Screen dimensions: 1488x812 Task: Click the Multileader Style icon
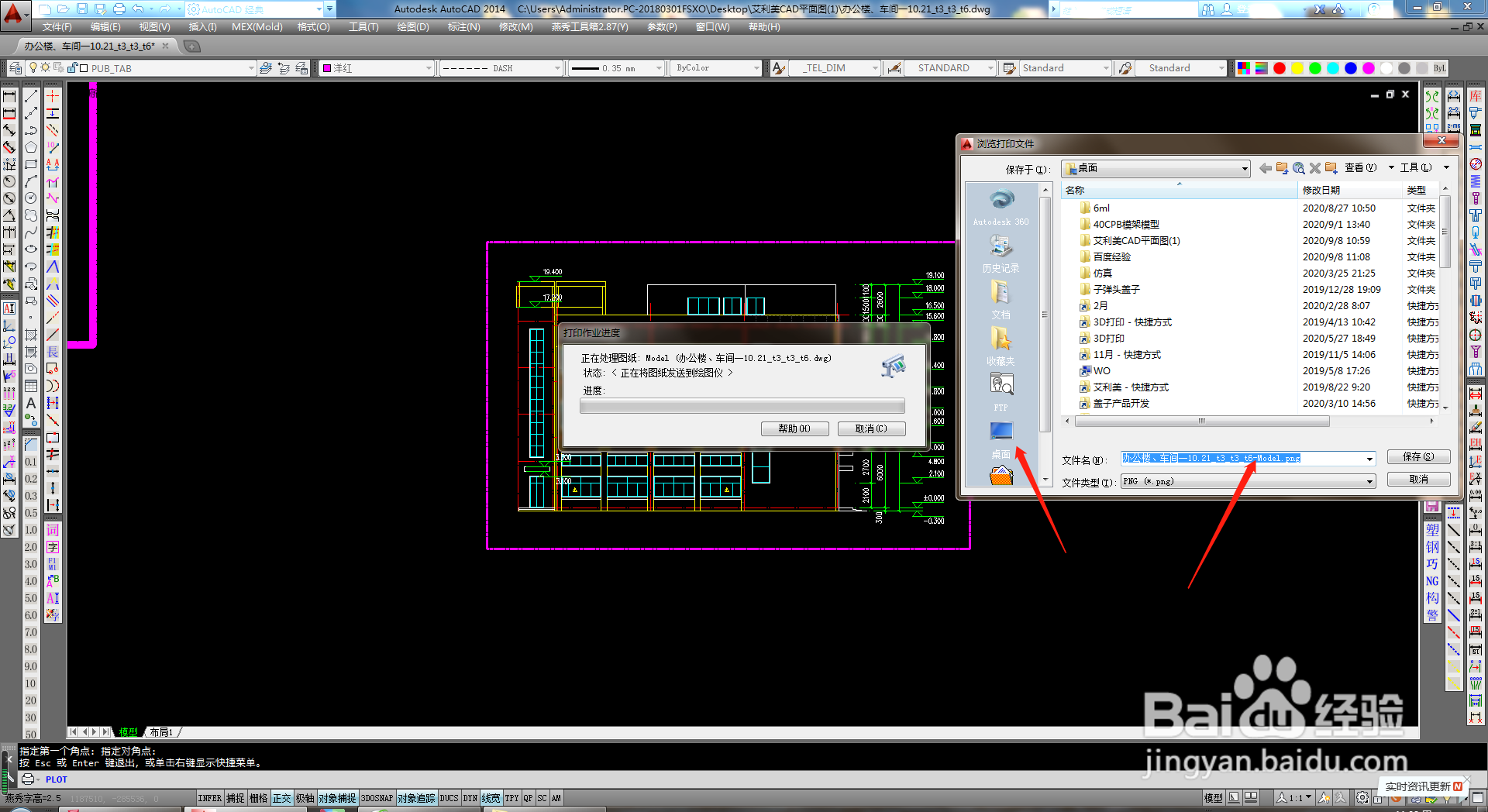pos(1125,68)
